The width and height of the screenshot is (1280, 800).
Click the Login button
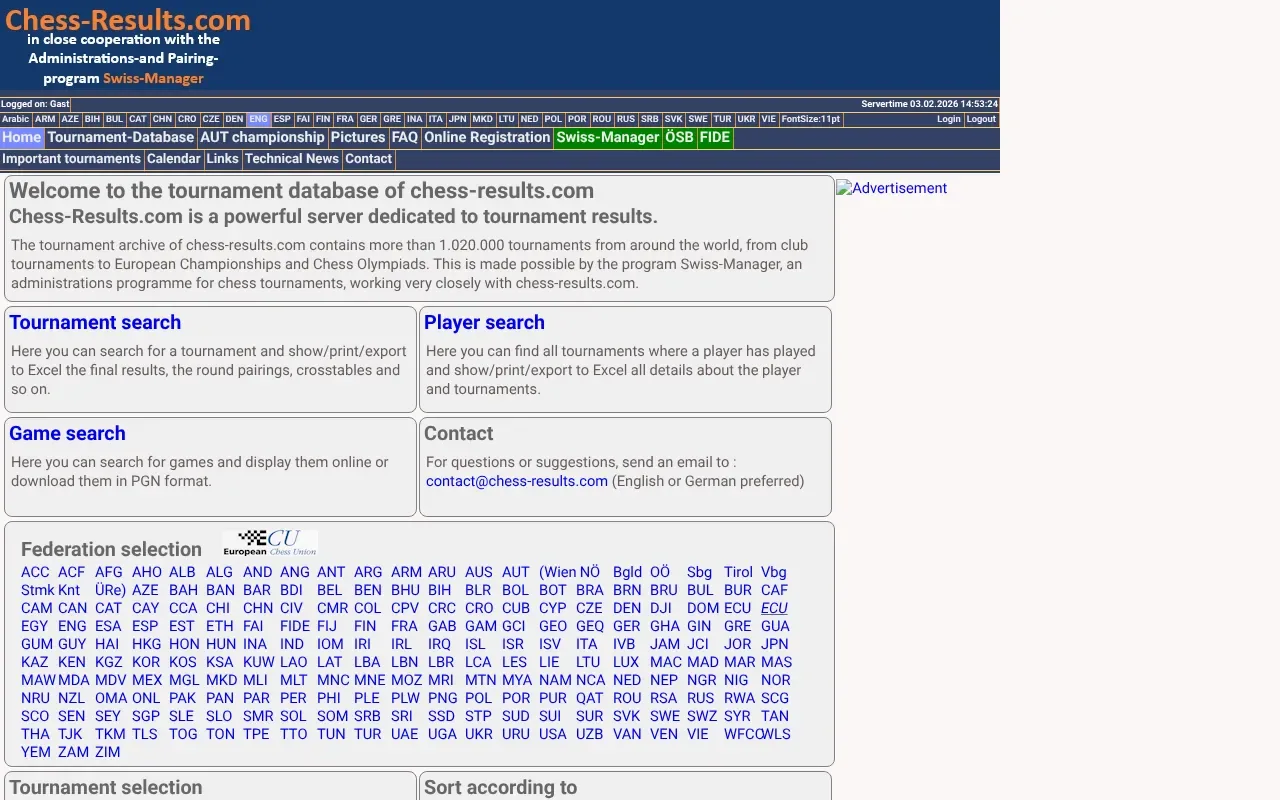(948, 119)
